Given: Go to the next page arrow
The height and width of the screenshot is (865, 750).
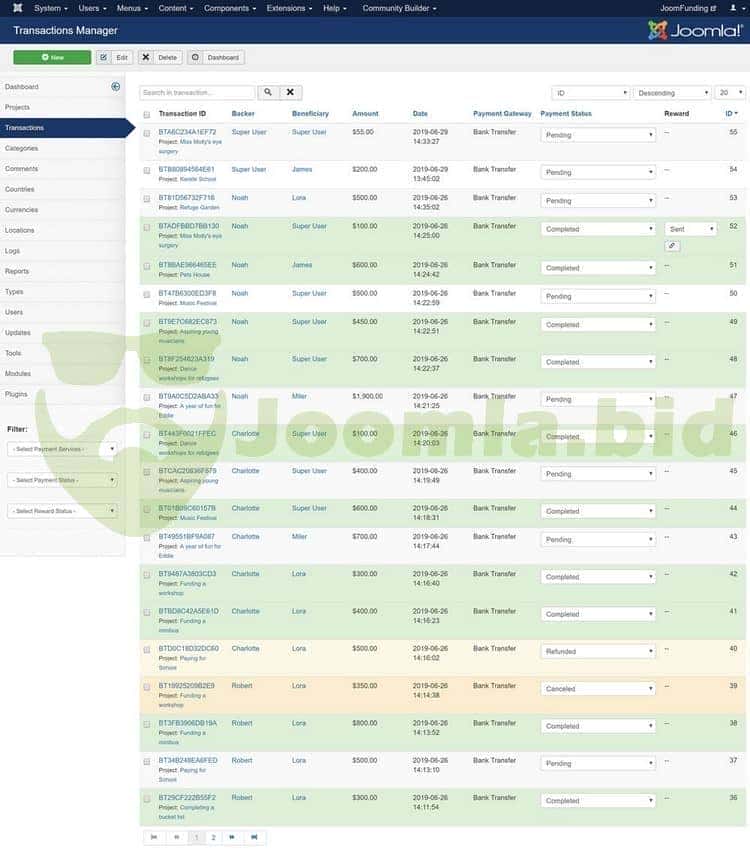Looking at the screenshot, I should tap(232, 837).
